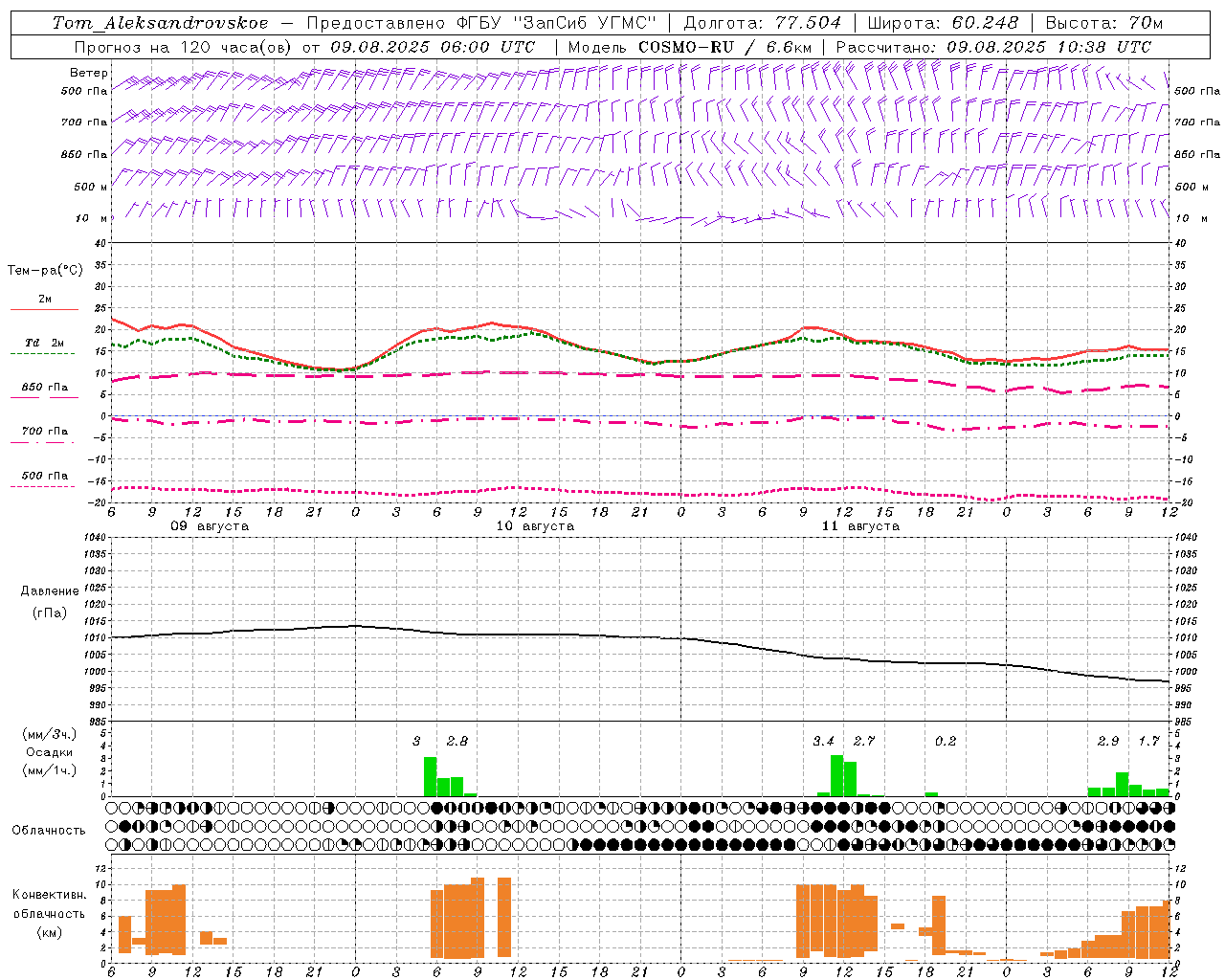1225x980 pixels.
Task: Click the '(мм/3ч.)' precipitation unit label
Action: coord(49,734)
